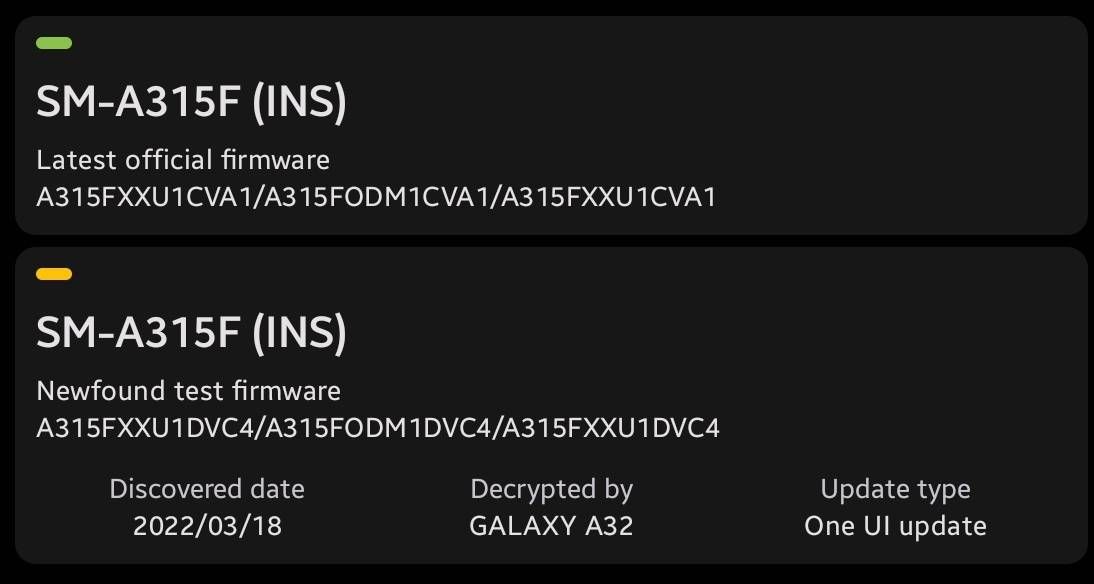This screenshot has width=1094, height=584.
Task: Click the green status indicator bar
Action: pyautogui.click(x=54, y=43)
